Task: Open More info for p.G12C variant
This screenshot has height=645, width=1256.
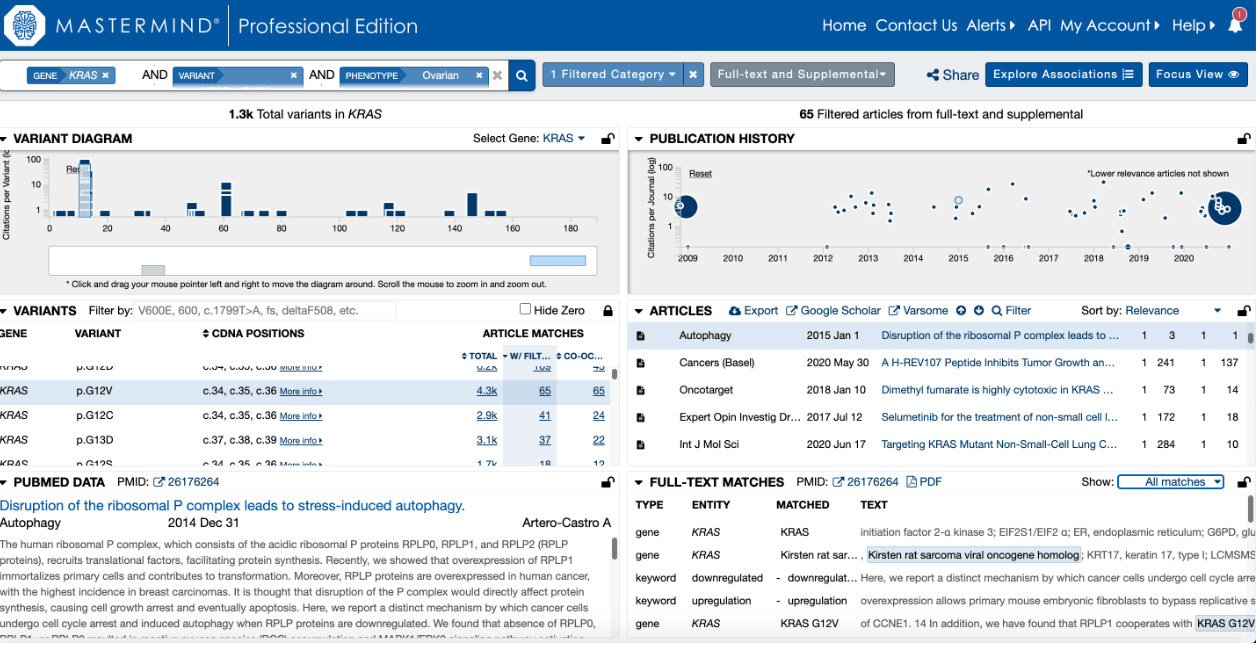Action: pos(301,416)
